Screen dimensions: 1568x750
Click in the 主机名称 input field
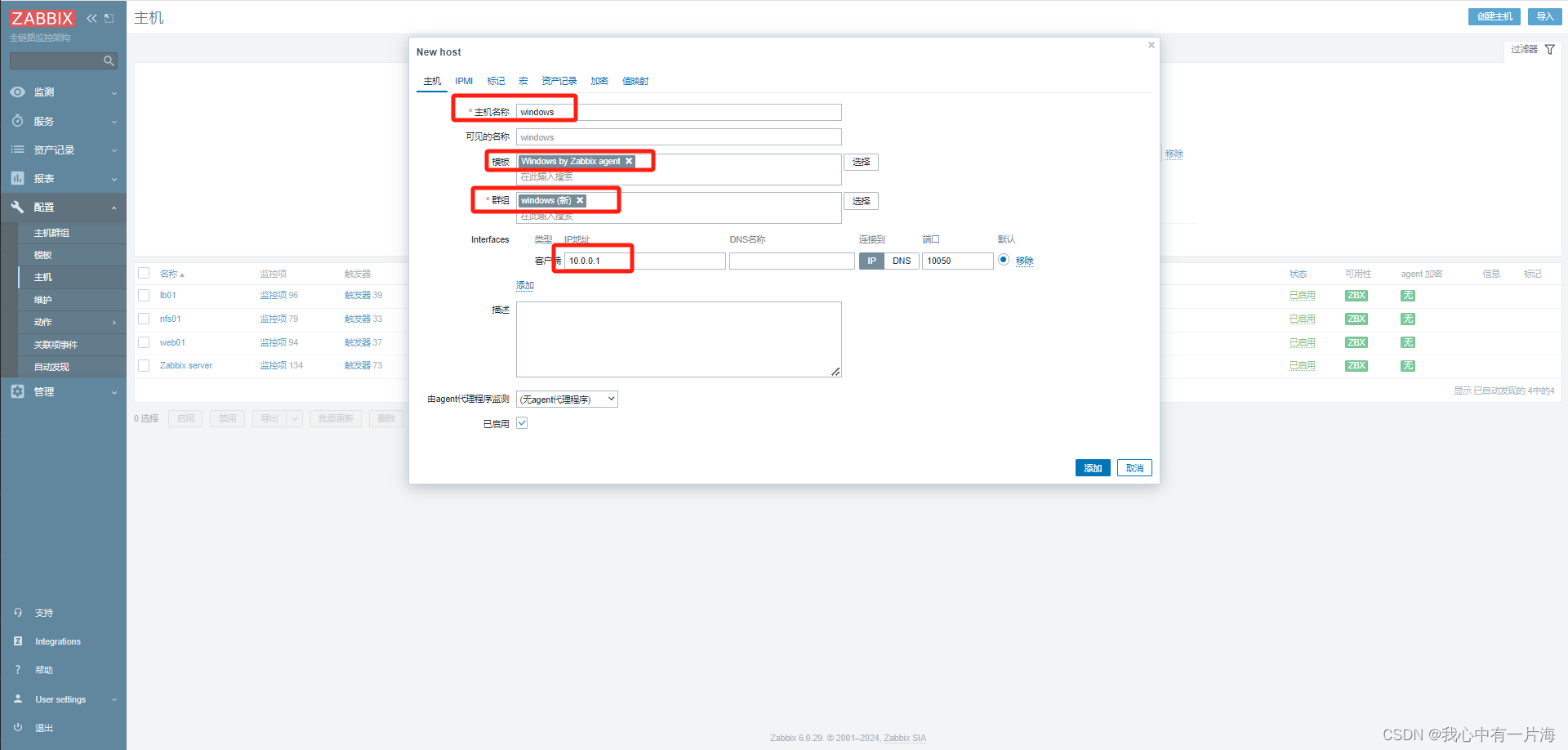[679, 112]
